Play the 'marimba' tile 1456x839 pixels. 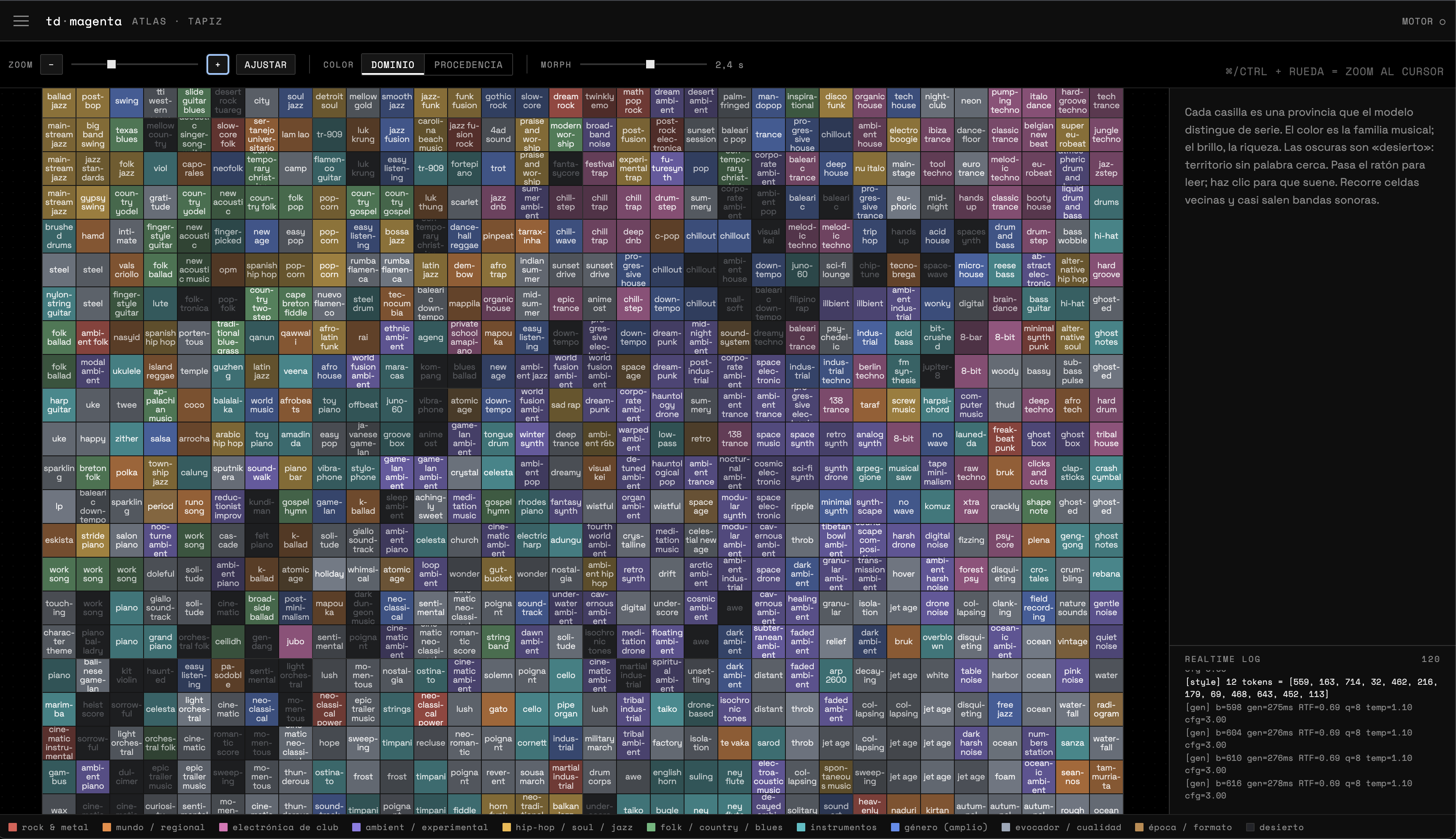[x=59, y=709]
